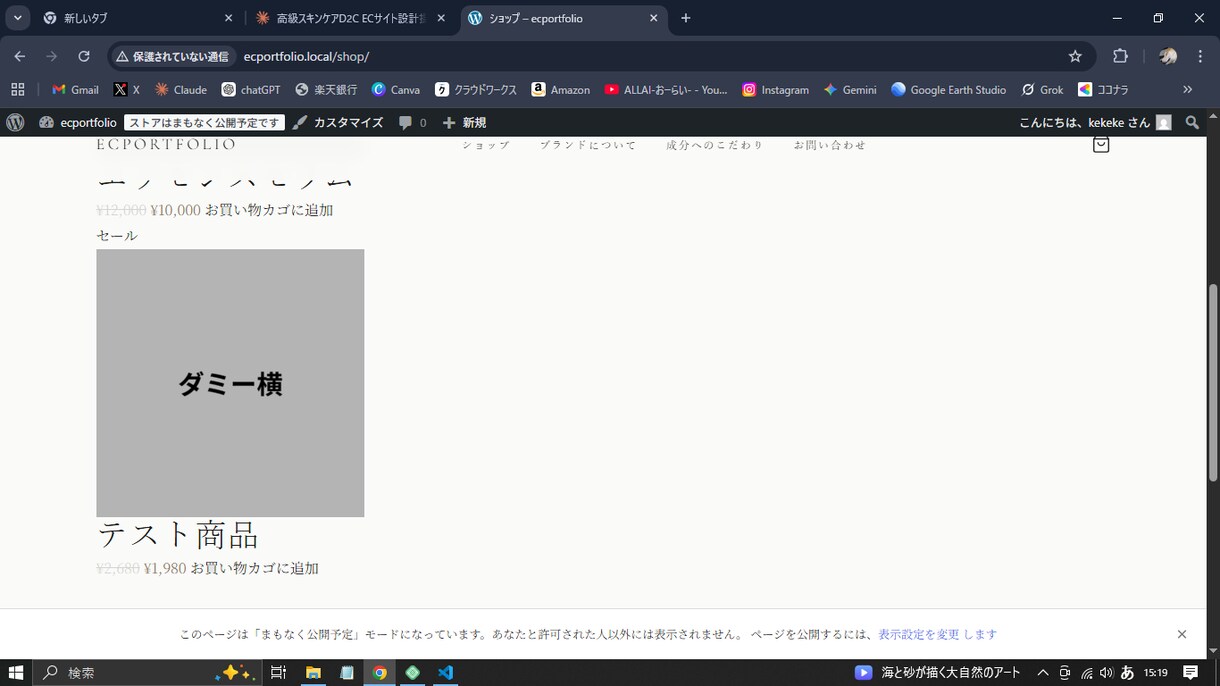Open the 楽天銀行 bookmark

326,89
